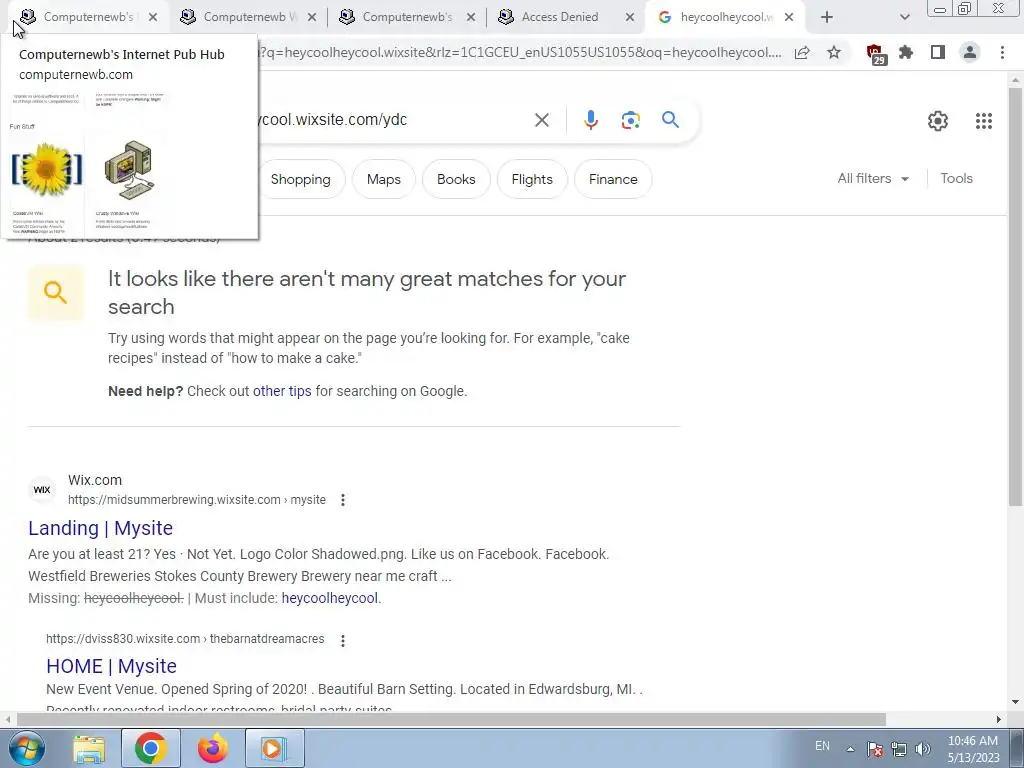Filter results by Finance
Viewport: 1024px width, 768px height.
click(x=613, y=179)
